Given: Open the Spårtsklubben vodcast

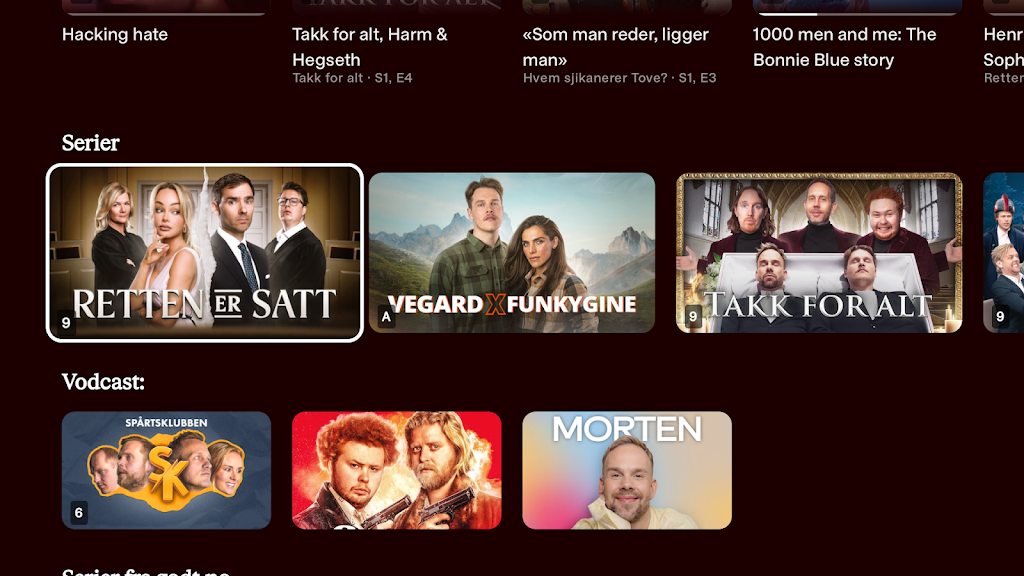Looking at the screenshot, I should [167, 470].
